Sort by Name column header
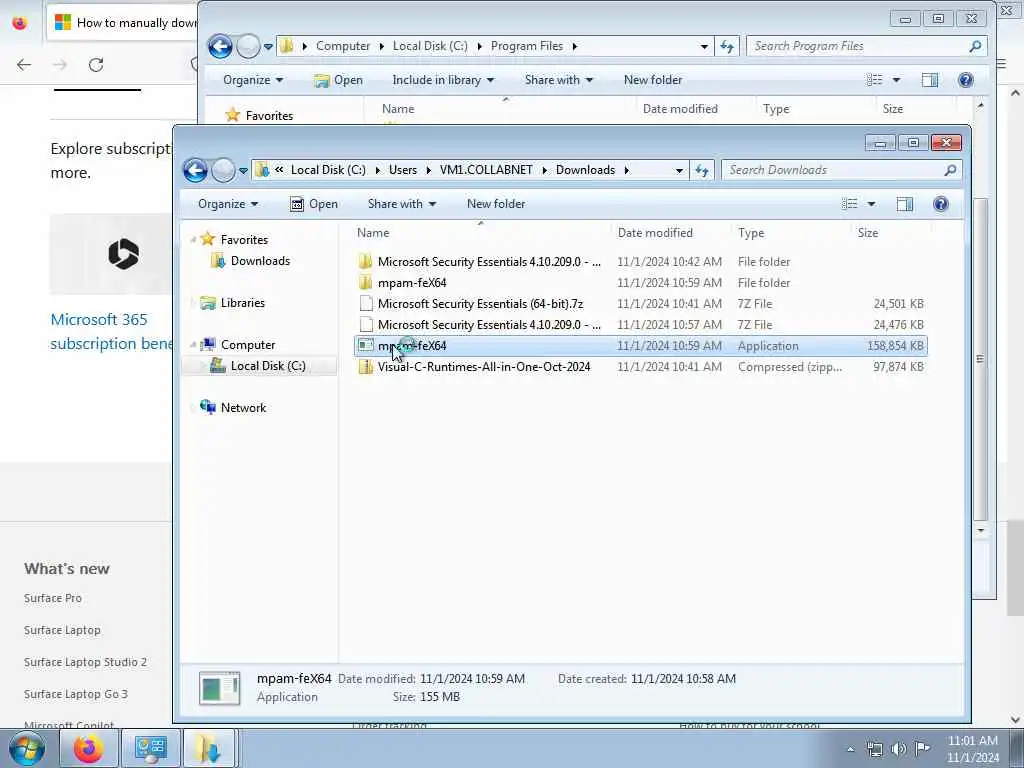 tap(373, 232)
